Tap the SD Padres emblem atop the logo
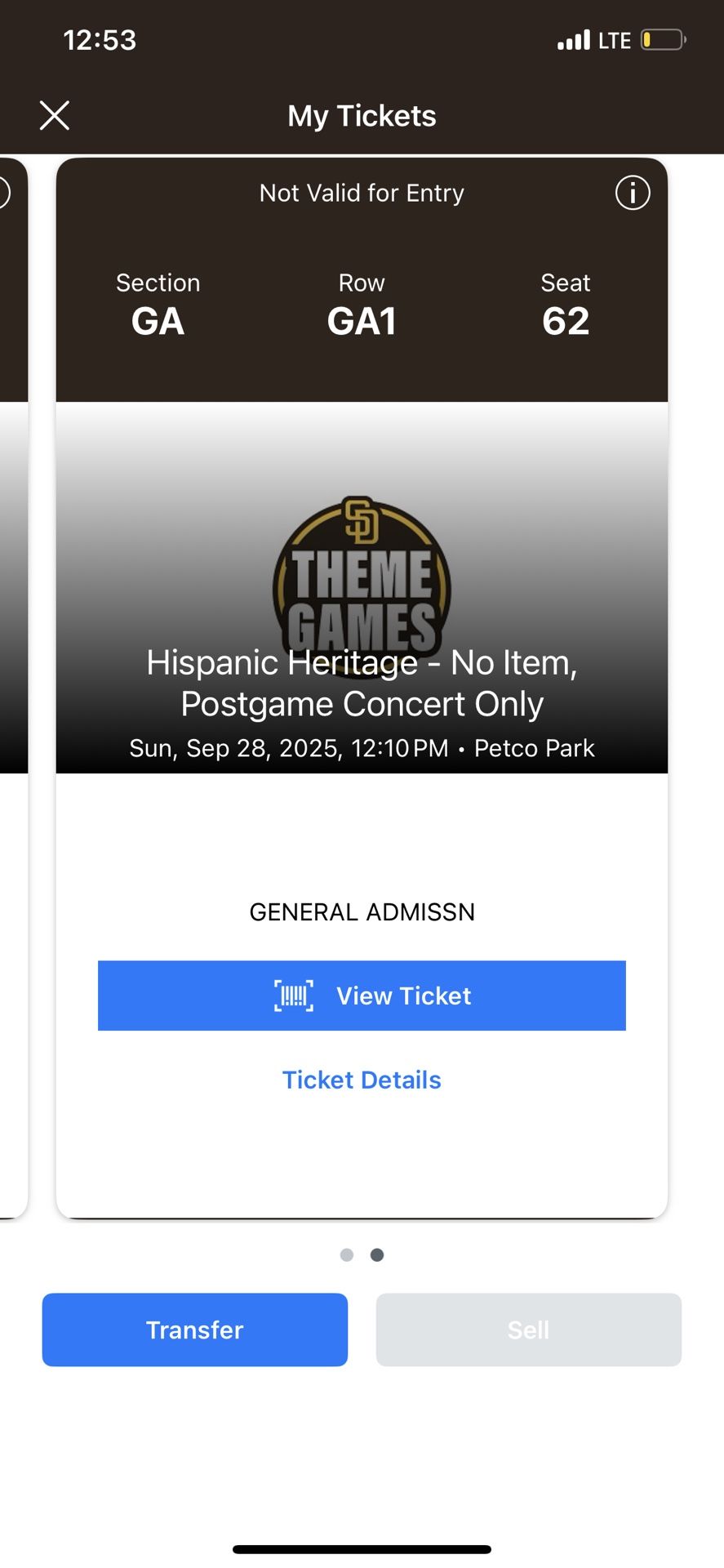Viewport: 724px width, 1568px height. tap(362, 520)
